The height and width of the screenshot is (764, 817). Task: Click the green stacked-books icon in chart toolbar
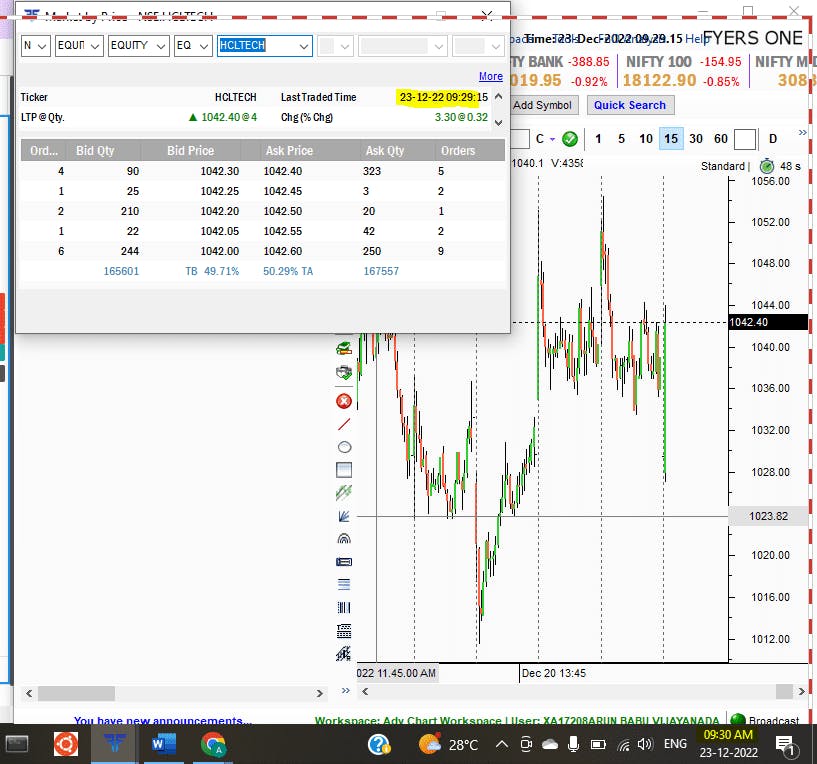tap(344, 348)
